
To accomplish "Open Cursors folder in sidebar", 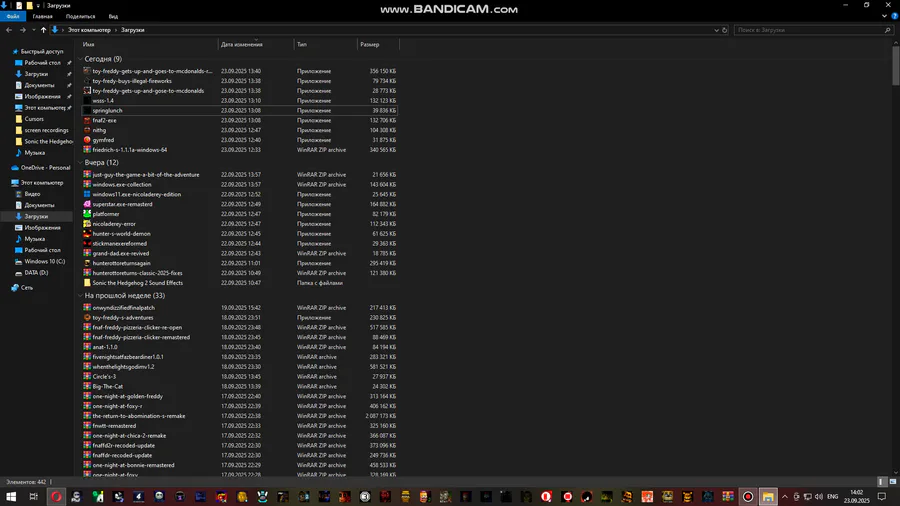I will pyautogui.click(x=34, y=119).
